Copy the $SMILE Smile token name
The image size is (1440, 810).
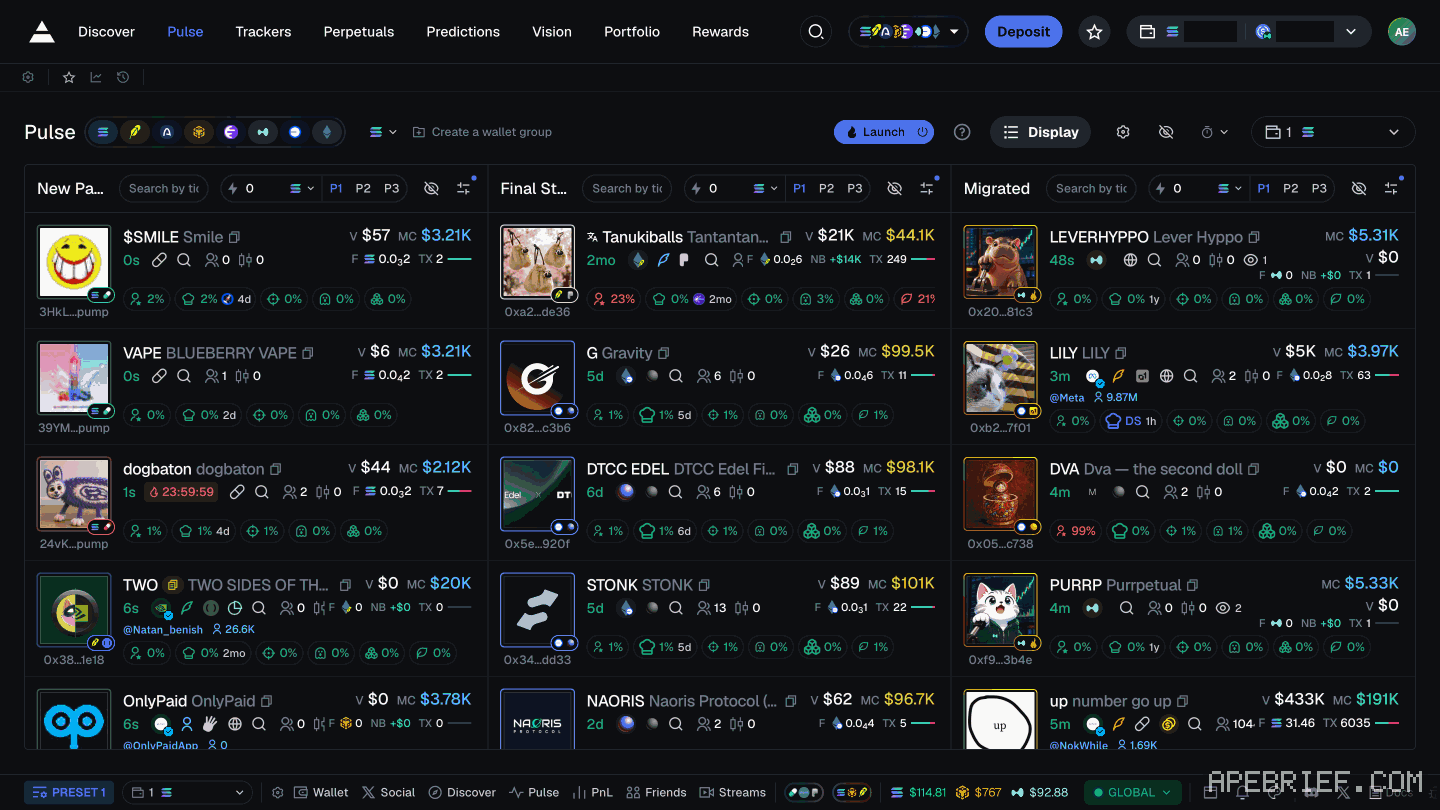click(235, 237)
